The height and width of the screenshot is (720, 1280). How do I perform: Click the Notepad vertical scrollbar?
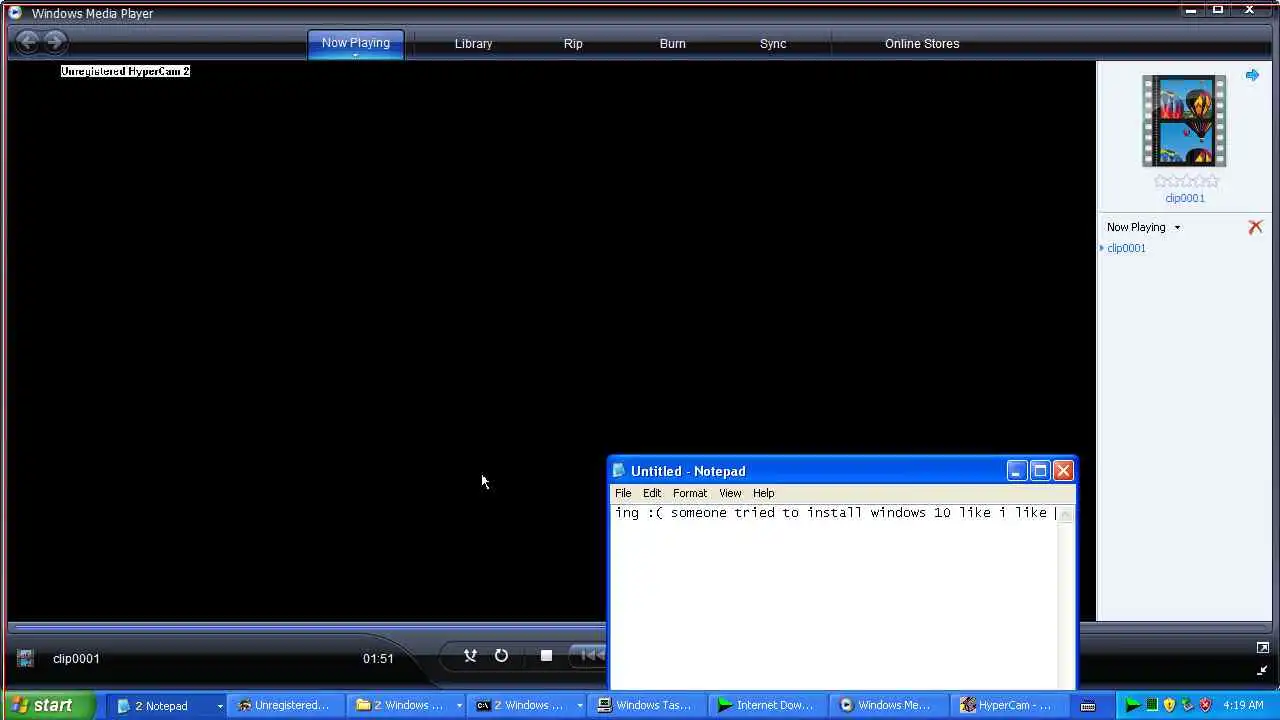click(x=1066, y=596)
